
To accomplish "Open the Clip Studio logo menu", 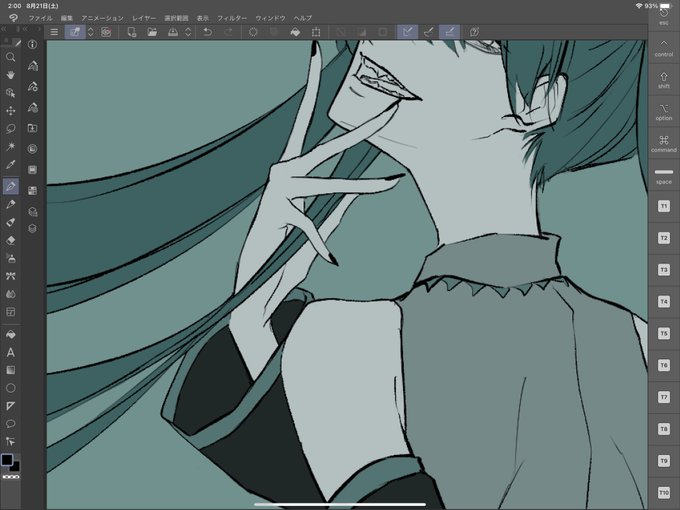I will click(x=13, y=18).
